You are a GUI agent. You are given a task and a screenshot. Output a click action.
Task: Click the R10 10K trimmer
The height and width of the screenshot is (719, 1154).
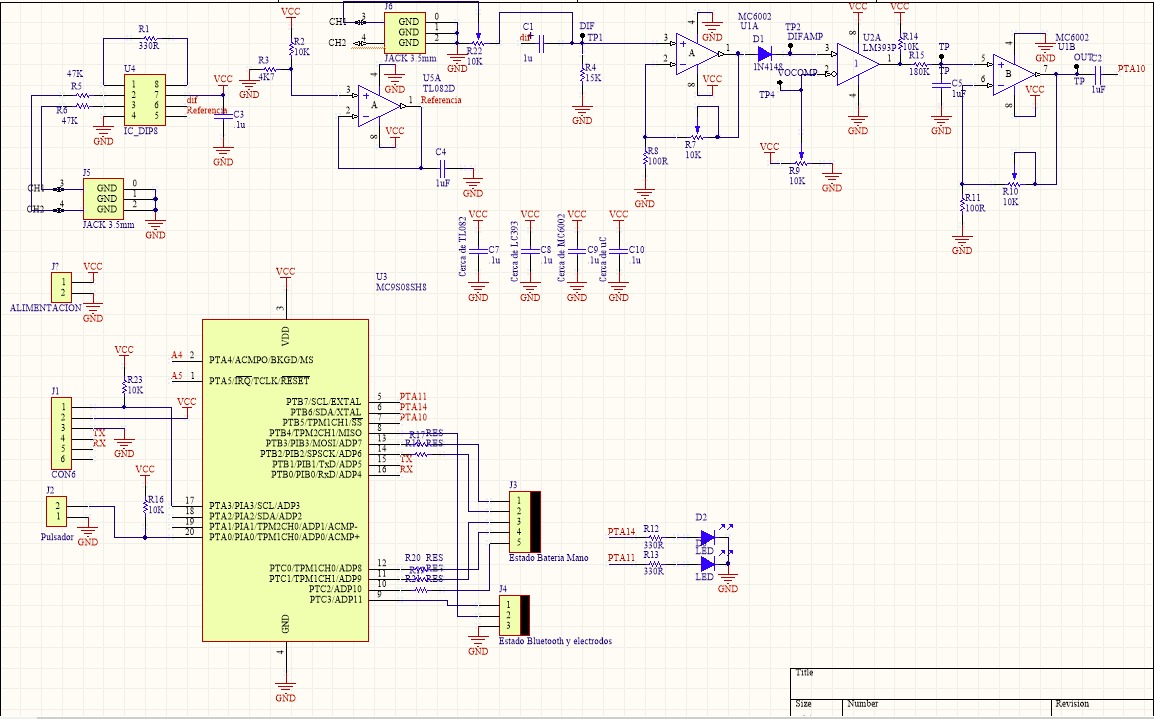tap(1013, 184)
